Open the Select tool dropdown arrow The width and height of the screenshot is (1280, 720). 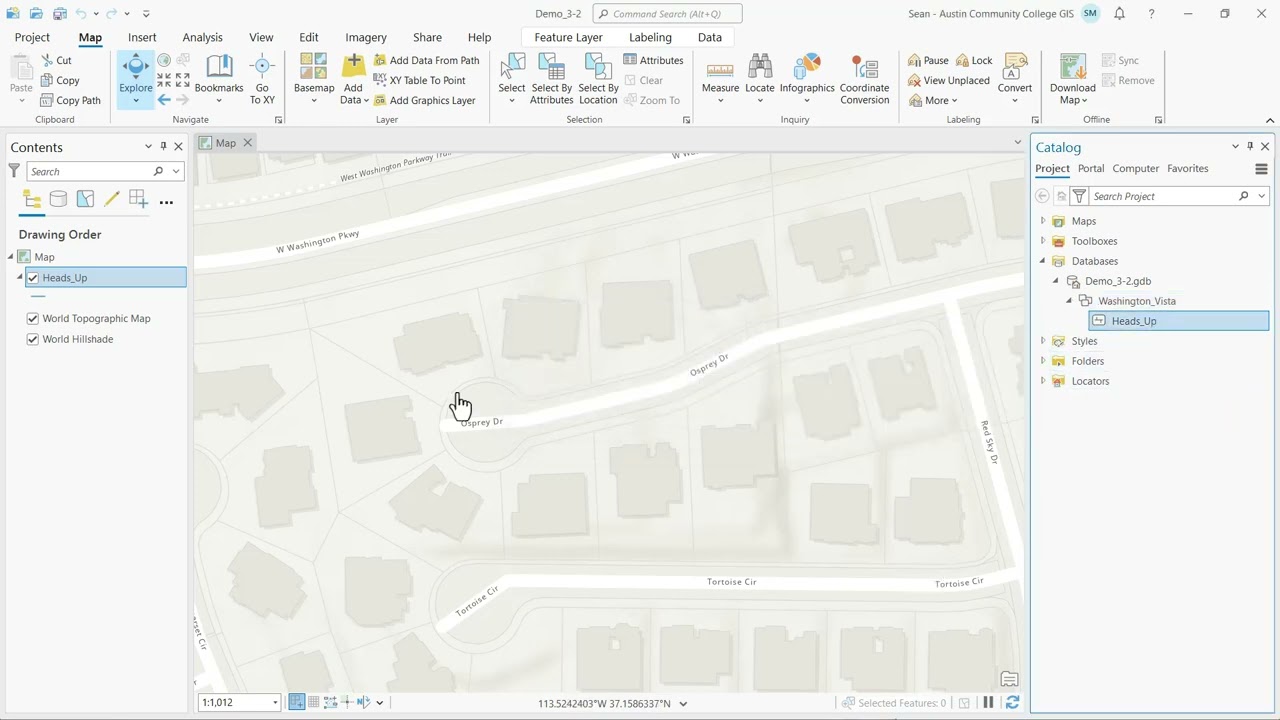point(512,100)
